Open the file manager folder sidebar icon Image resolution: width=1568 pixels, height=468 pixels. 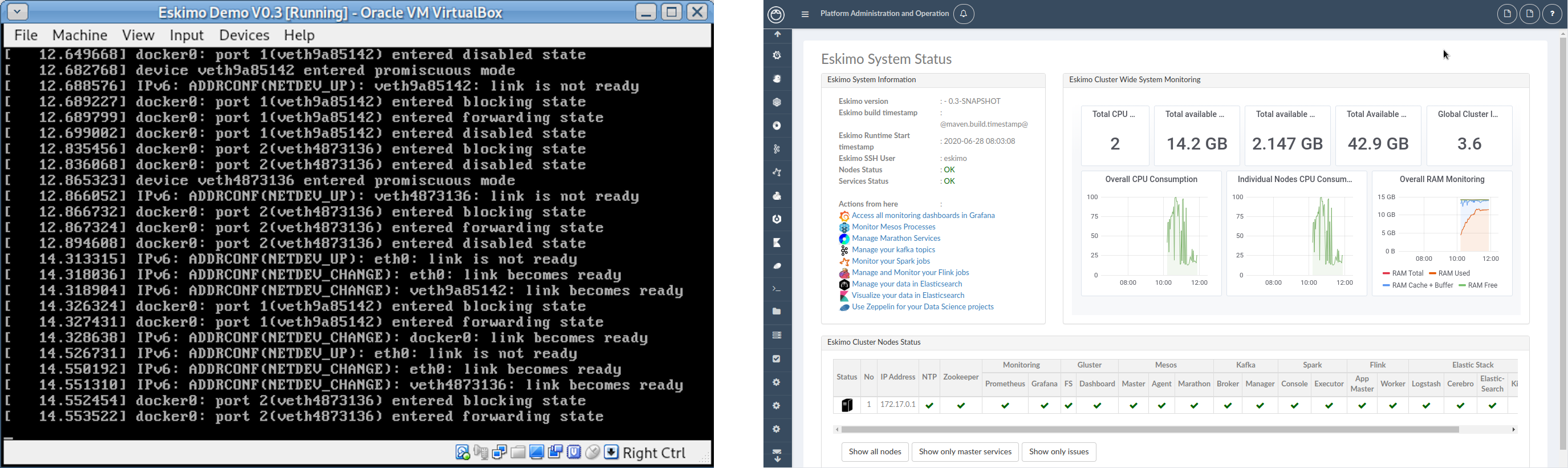777,312
